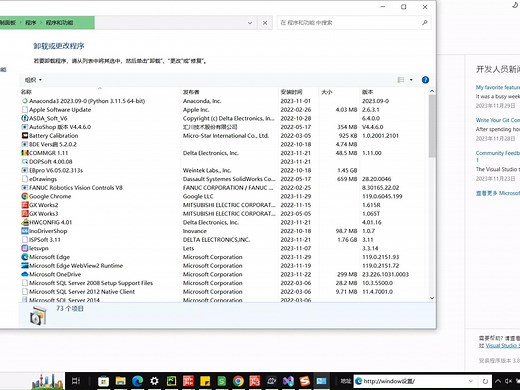
Task: Select Microsoft SQL Server 2012 Native Client
Action: pos(224,291)
